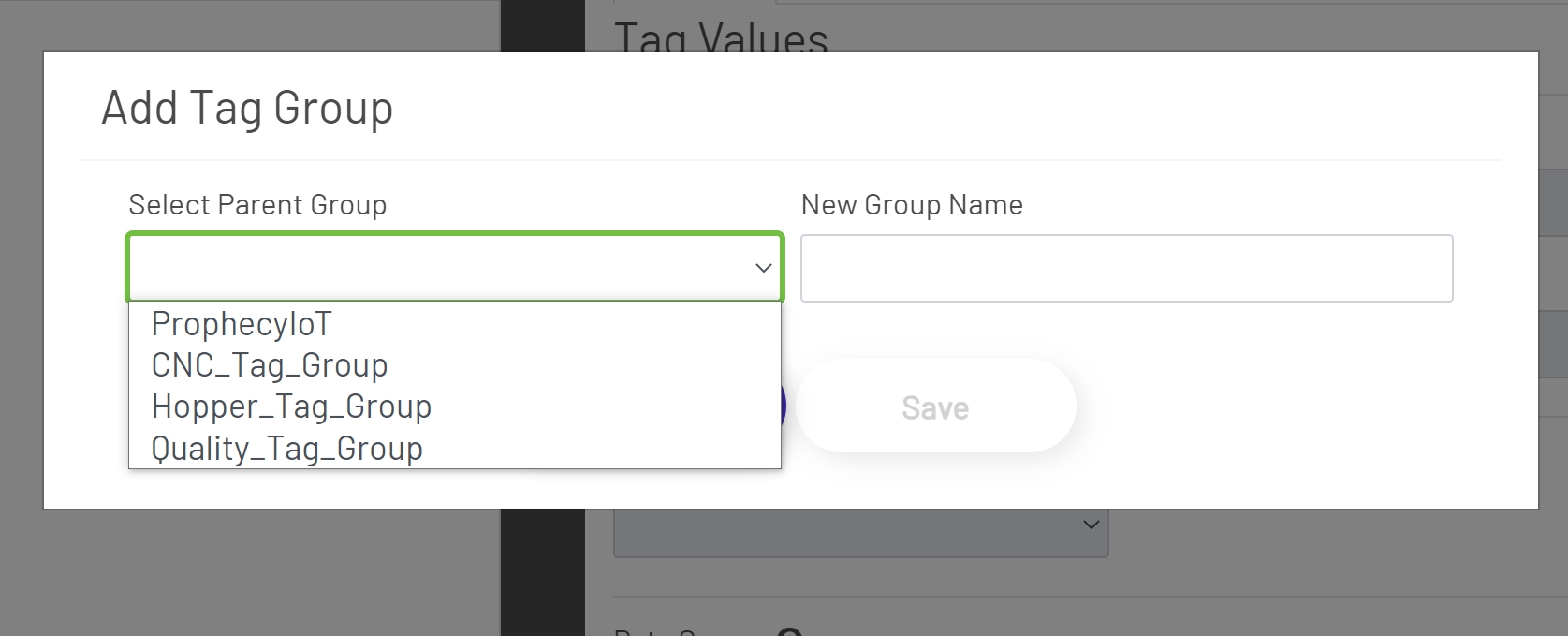Click the New Group Name label
Image resolution: width=1568 pixels, height=636 pixels.
[911, 204]
